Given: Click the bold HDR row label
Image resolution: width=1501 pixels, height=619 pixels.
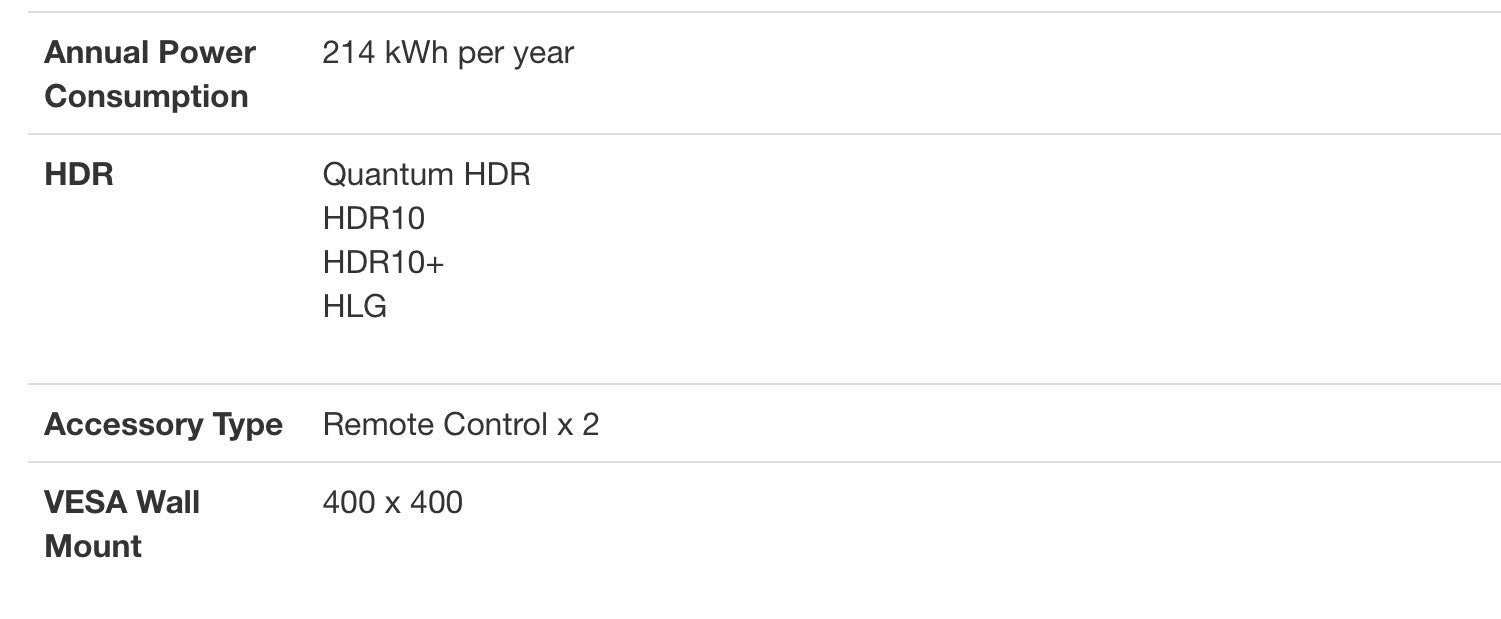Looking at the screenshot, I should (79, 174).
